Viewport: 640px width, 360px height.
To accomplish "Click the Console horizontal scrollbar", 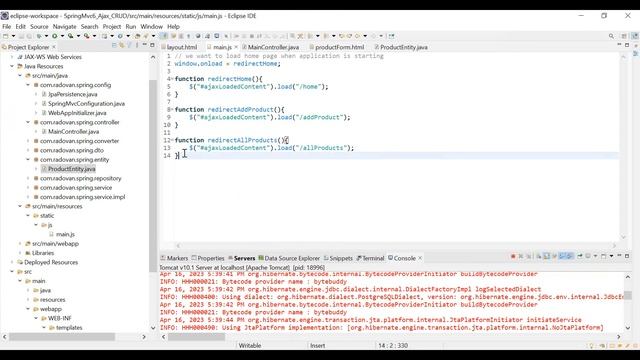I will coord(196,337).
